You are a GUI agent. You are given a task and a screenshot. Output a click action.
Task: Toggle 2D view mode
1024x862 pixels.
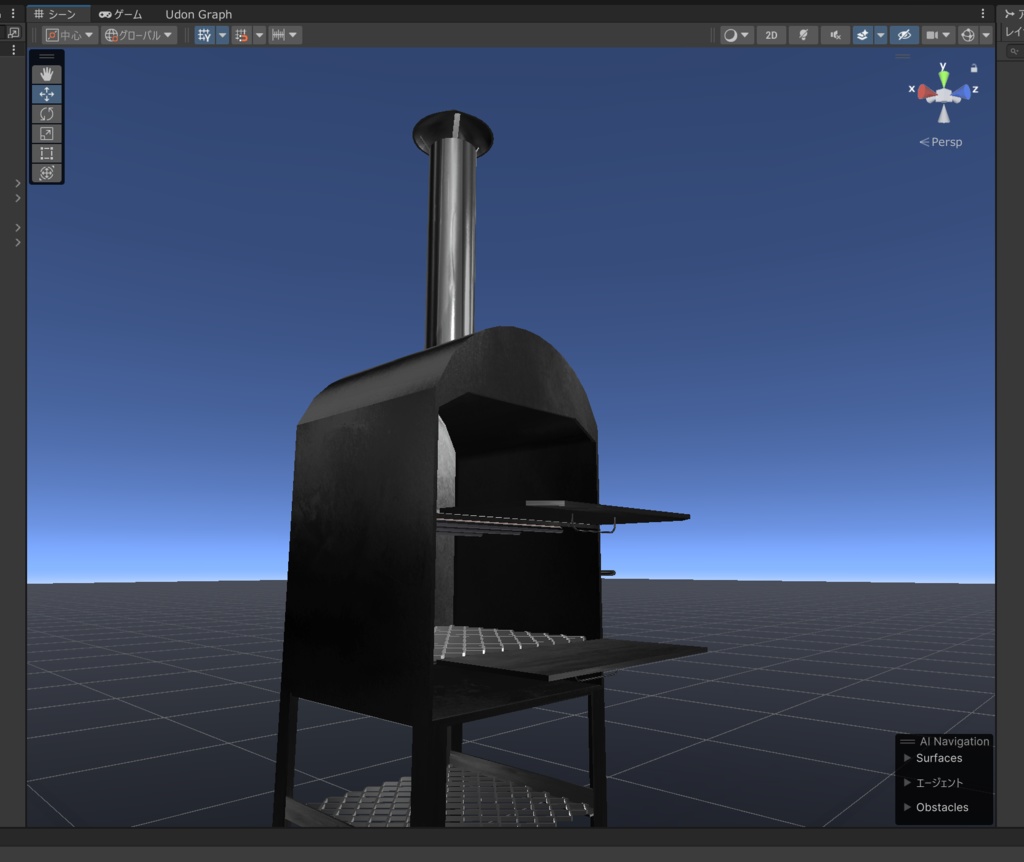[771, 35]
